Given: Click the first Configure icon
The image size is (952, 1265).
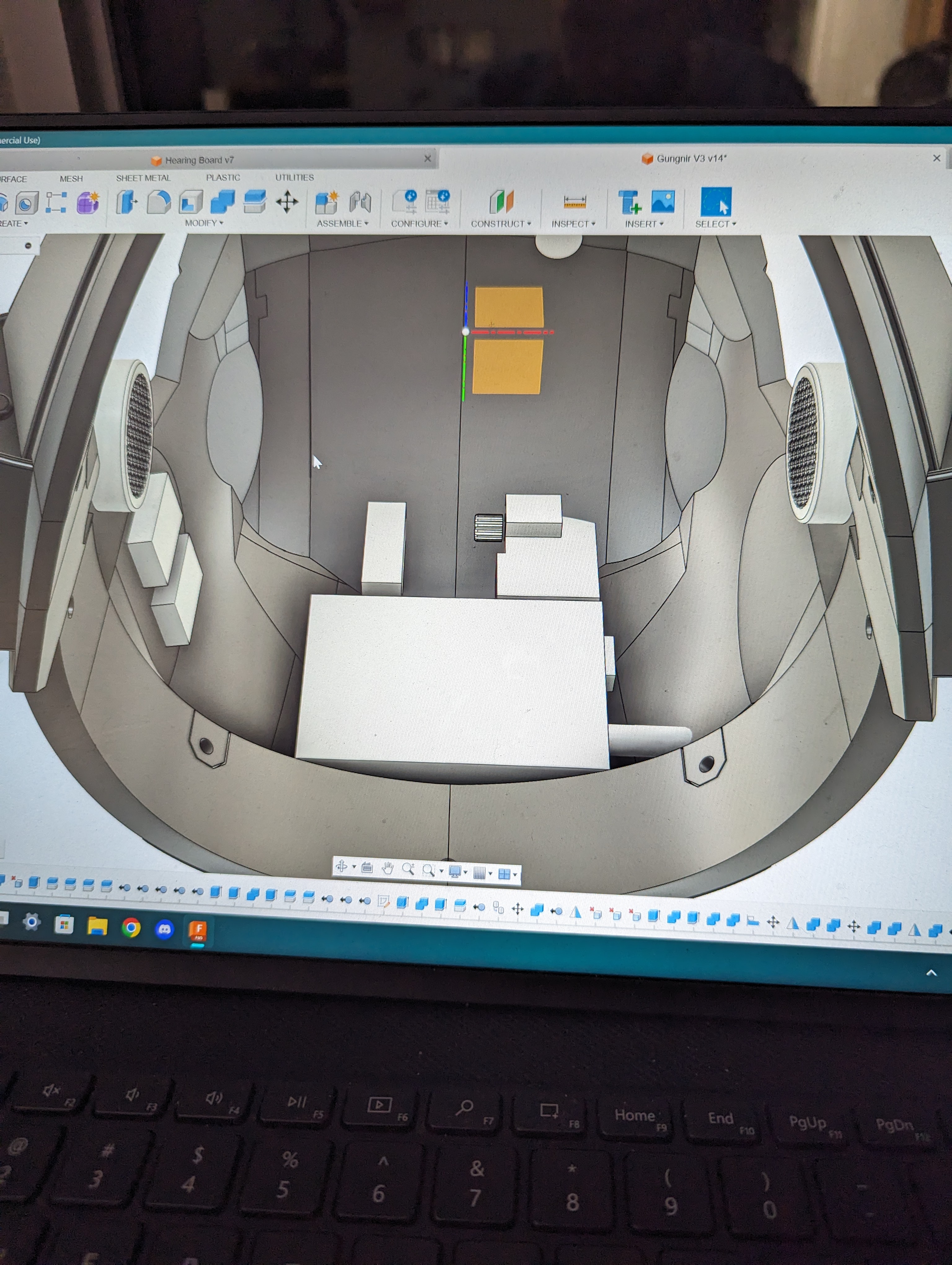Looking at the screenshot, I should 406,202.
